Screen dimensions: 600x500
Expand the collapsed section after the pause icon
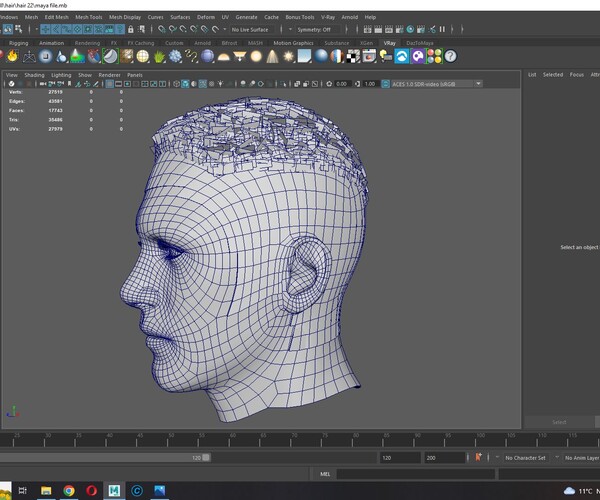[452, 29]
